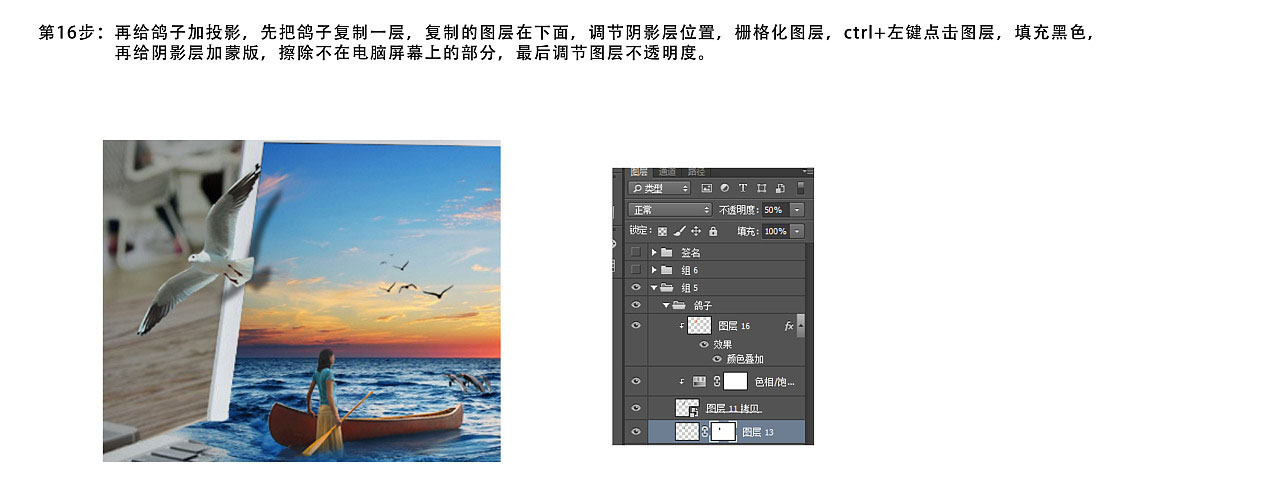Screen dimensions: 1280x480
Task: Show the 签名 group visibility box
Action: [636, 252]
